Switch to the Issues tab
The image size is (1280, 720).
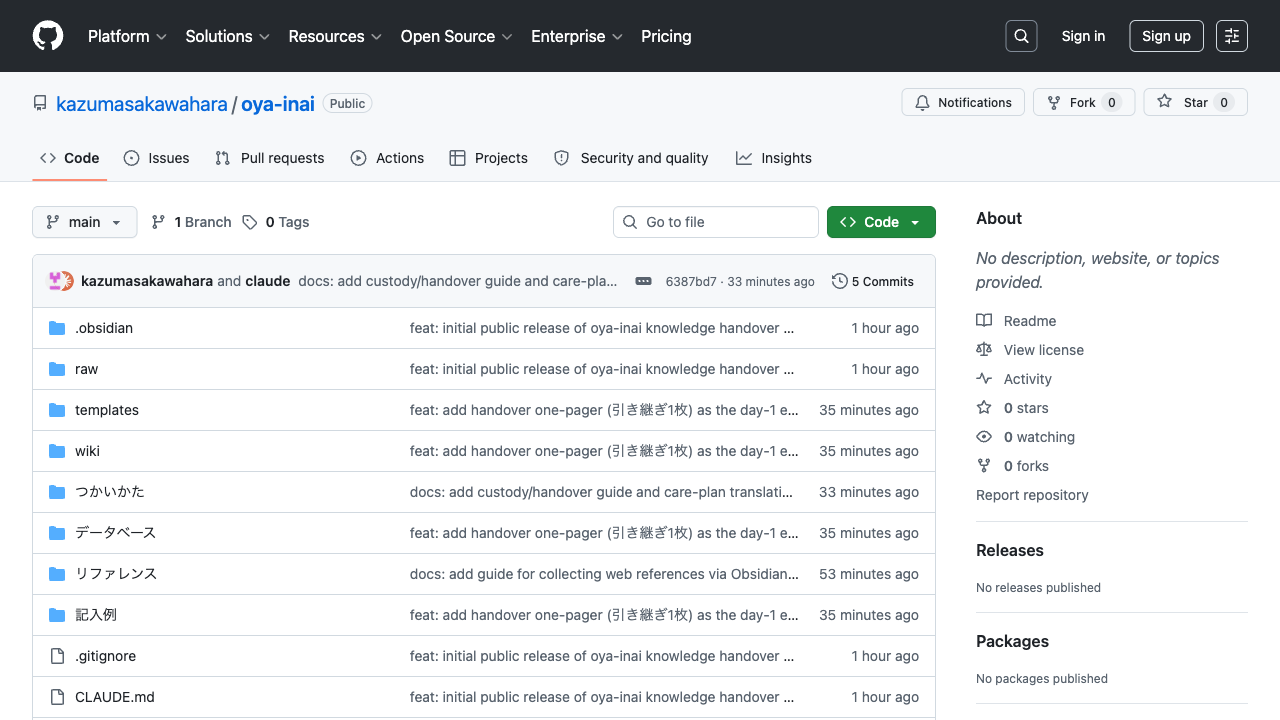157,158
